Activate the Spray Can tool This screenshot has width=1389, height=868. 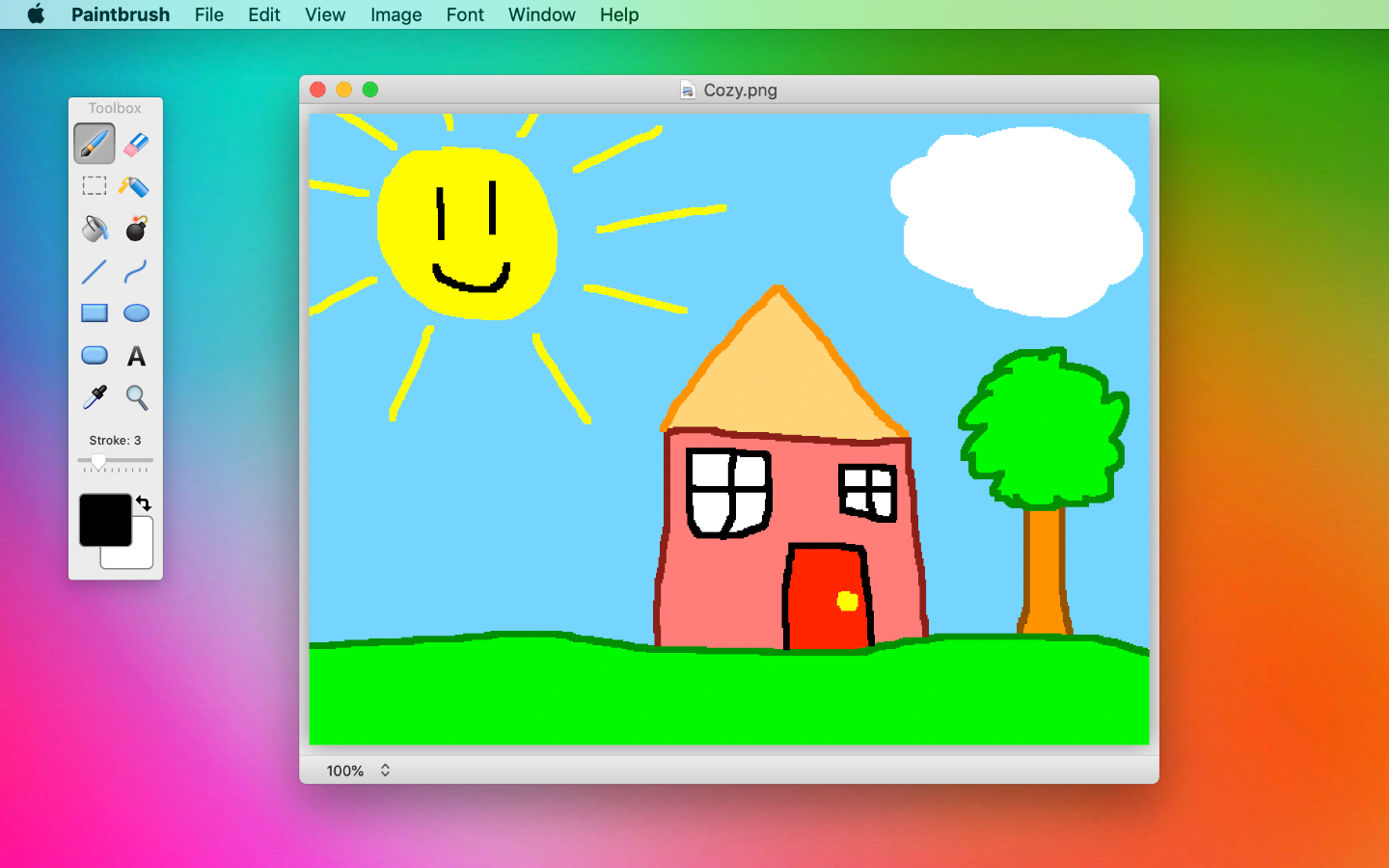point(136,186)
